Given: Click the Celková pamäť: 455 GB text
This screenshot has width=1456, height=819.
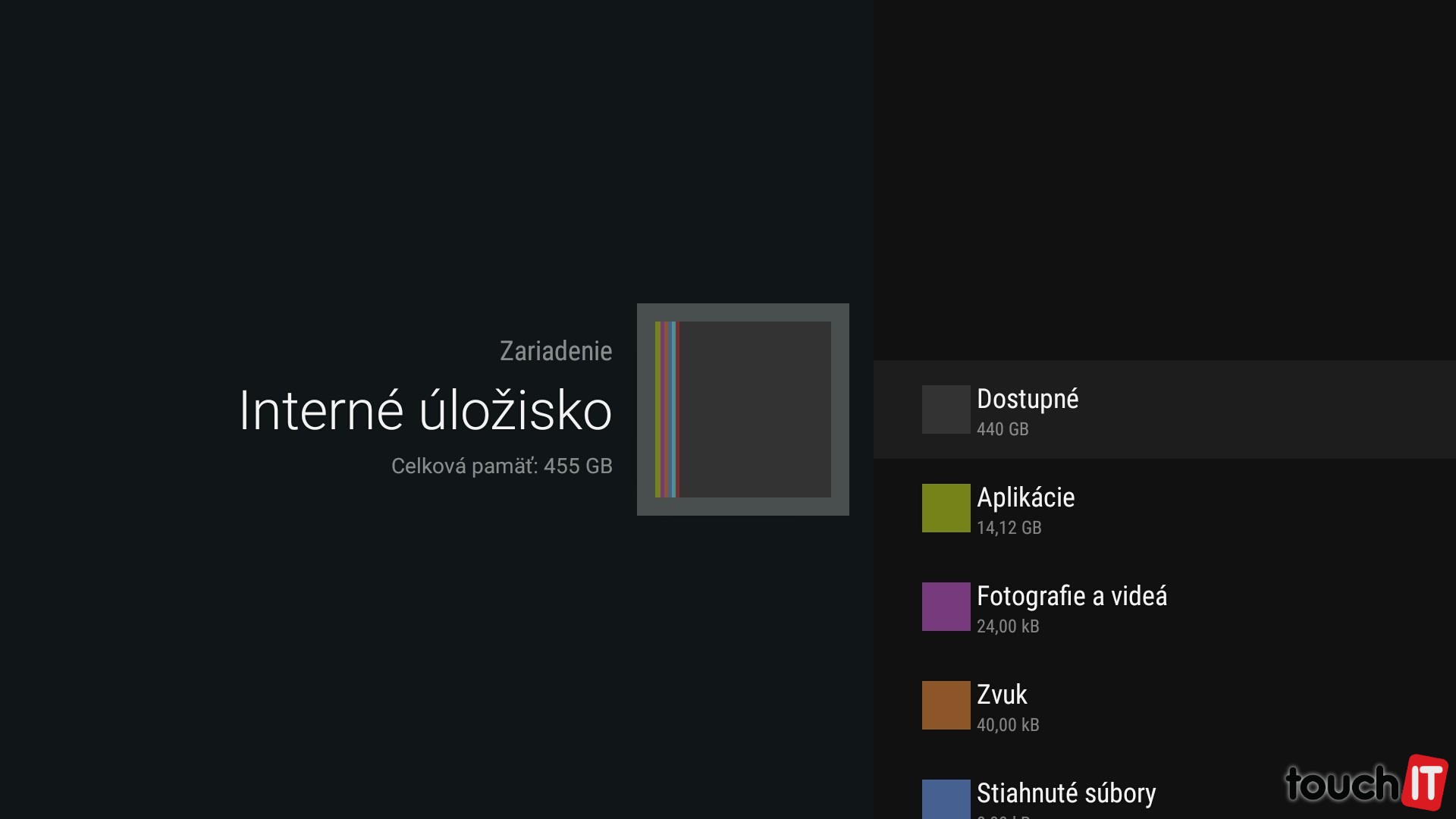Looking at the screenshot, I should click(x=501, y=466).
